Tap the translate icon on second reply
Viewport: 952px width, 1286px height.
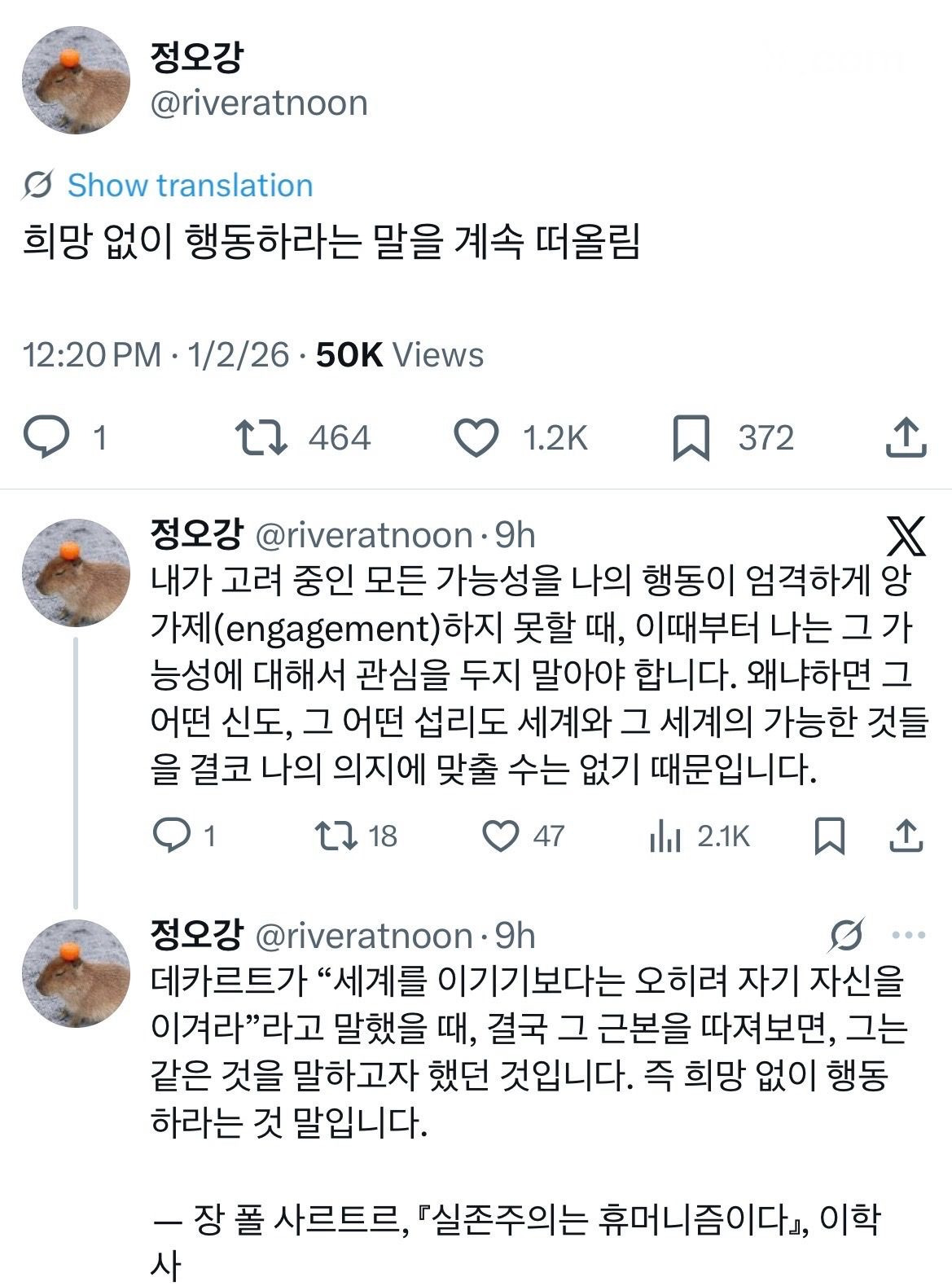845,935
